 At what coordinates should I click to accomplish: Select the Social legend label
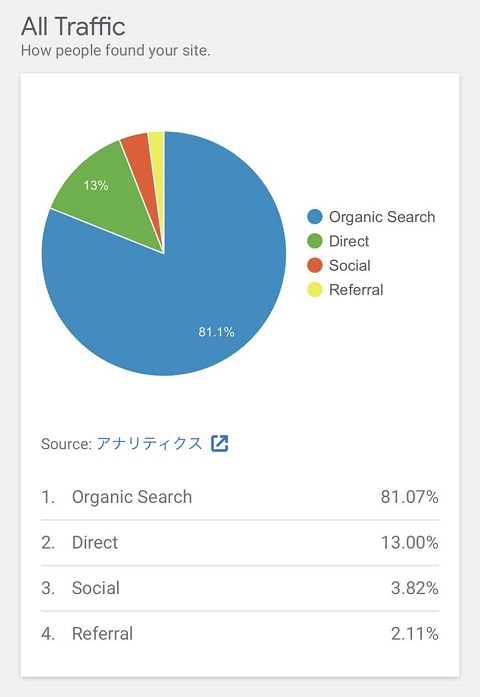(x=350, y=265)
